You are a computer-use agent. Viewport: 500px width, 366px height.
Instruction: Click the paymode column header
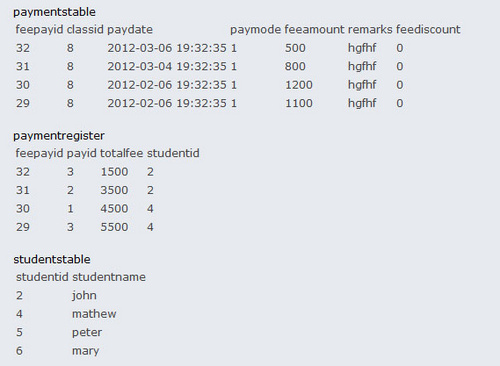[x=255, y=30]
